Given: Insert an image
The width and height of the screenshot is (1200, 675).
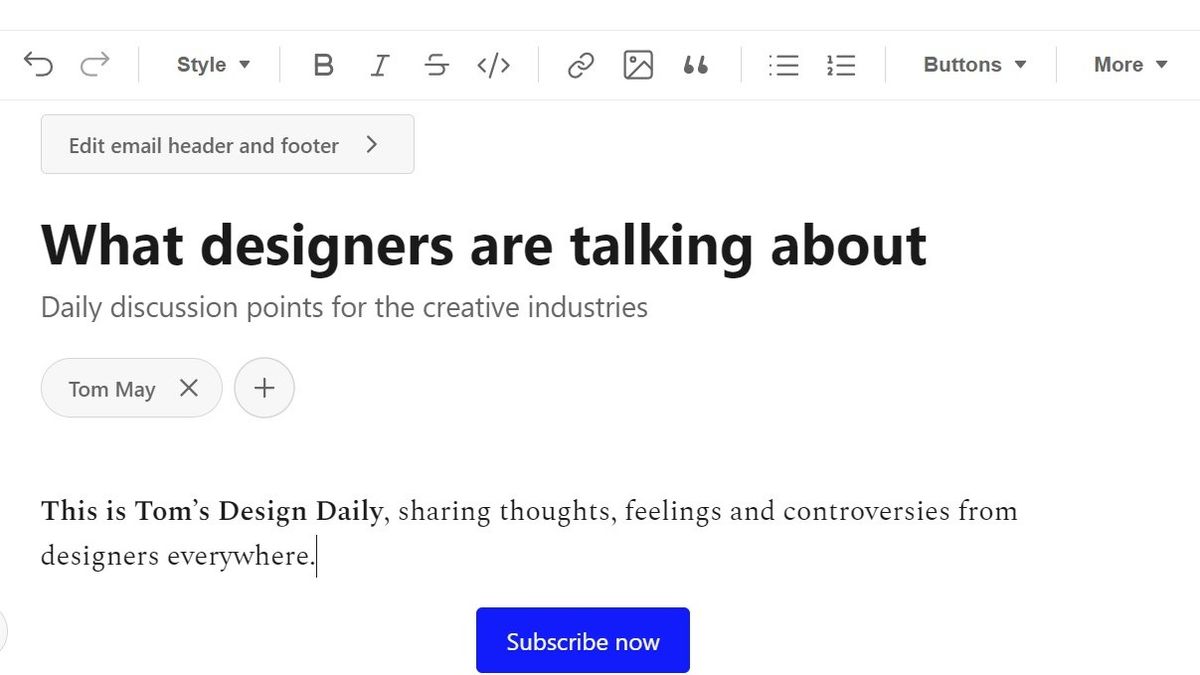Looking at the screenshot, I should pos(638,65).
